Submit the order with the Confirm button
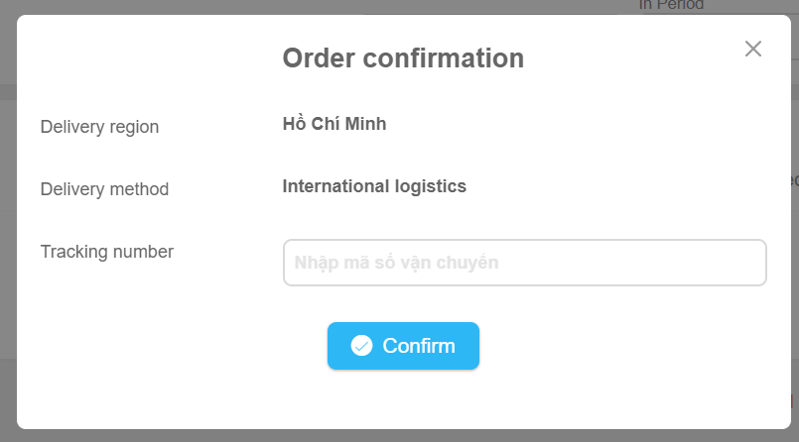The width and height of the screenshot is (799, 442). [x=403, y=346]
